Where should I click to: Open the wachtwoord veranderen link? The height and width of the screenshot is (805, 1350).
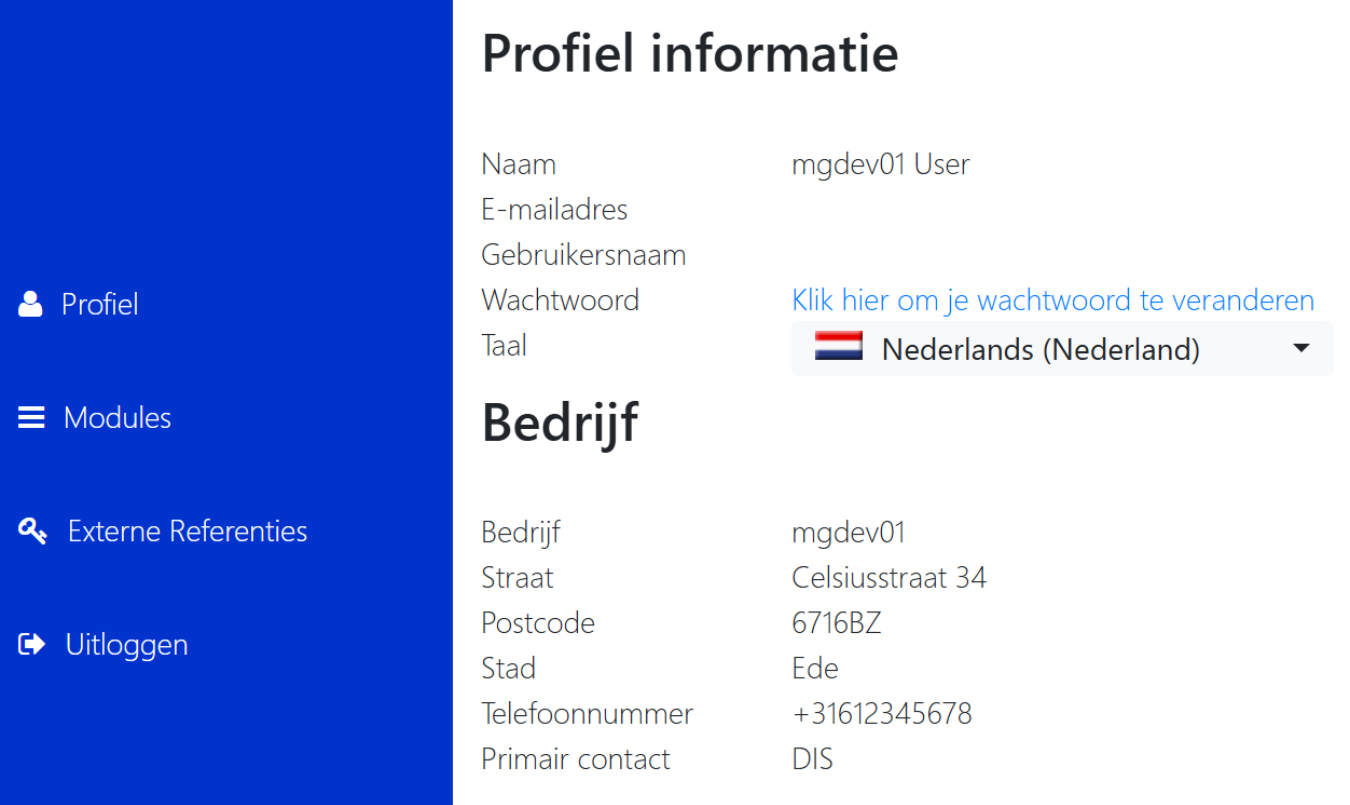(1052, 299)
